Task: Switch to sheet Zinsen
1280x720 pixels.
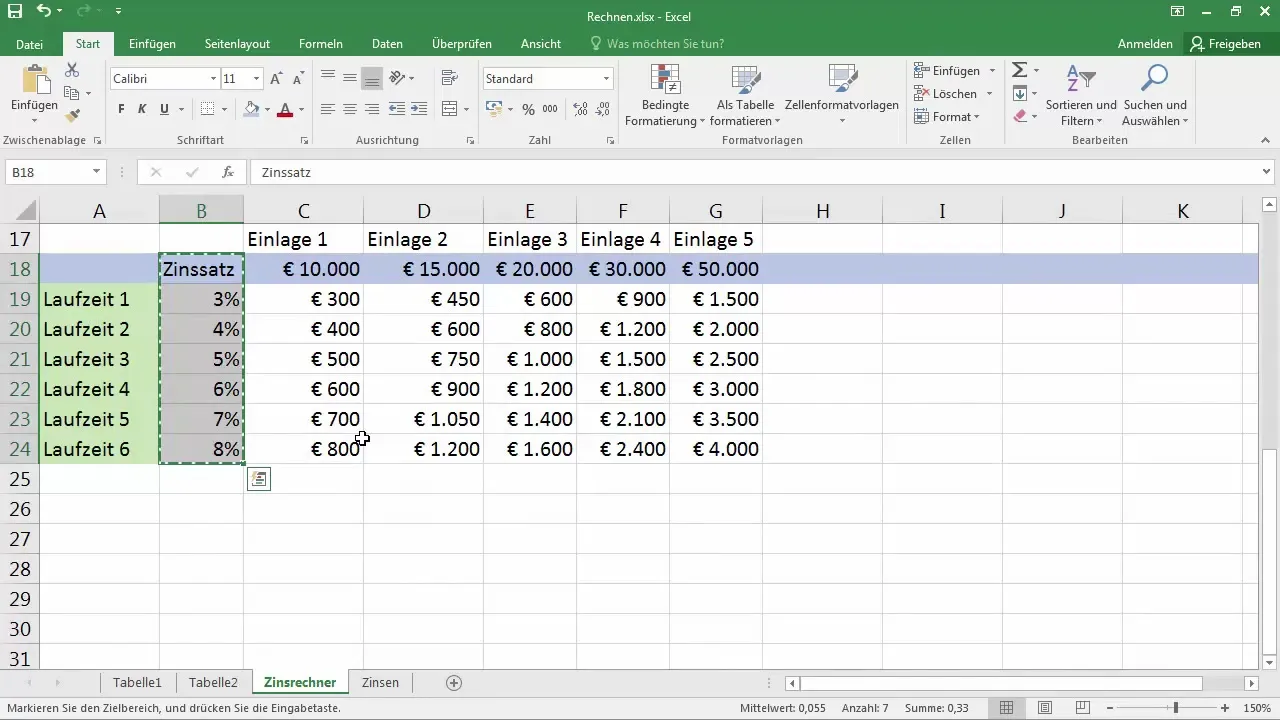Action: [x=380, y=682]
